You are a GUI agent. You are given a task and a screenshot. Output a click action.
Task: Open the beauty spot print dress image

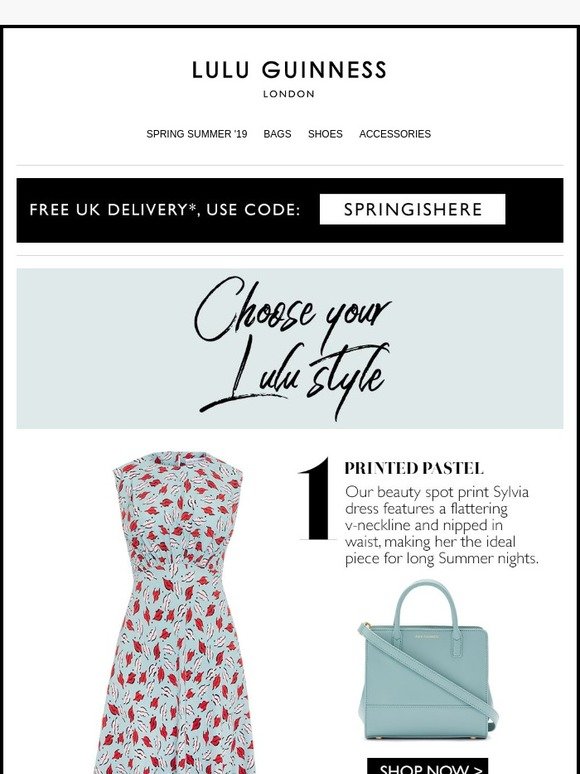click(176, 612)
